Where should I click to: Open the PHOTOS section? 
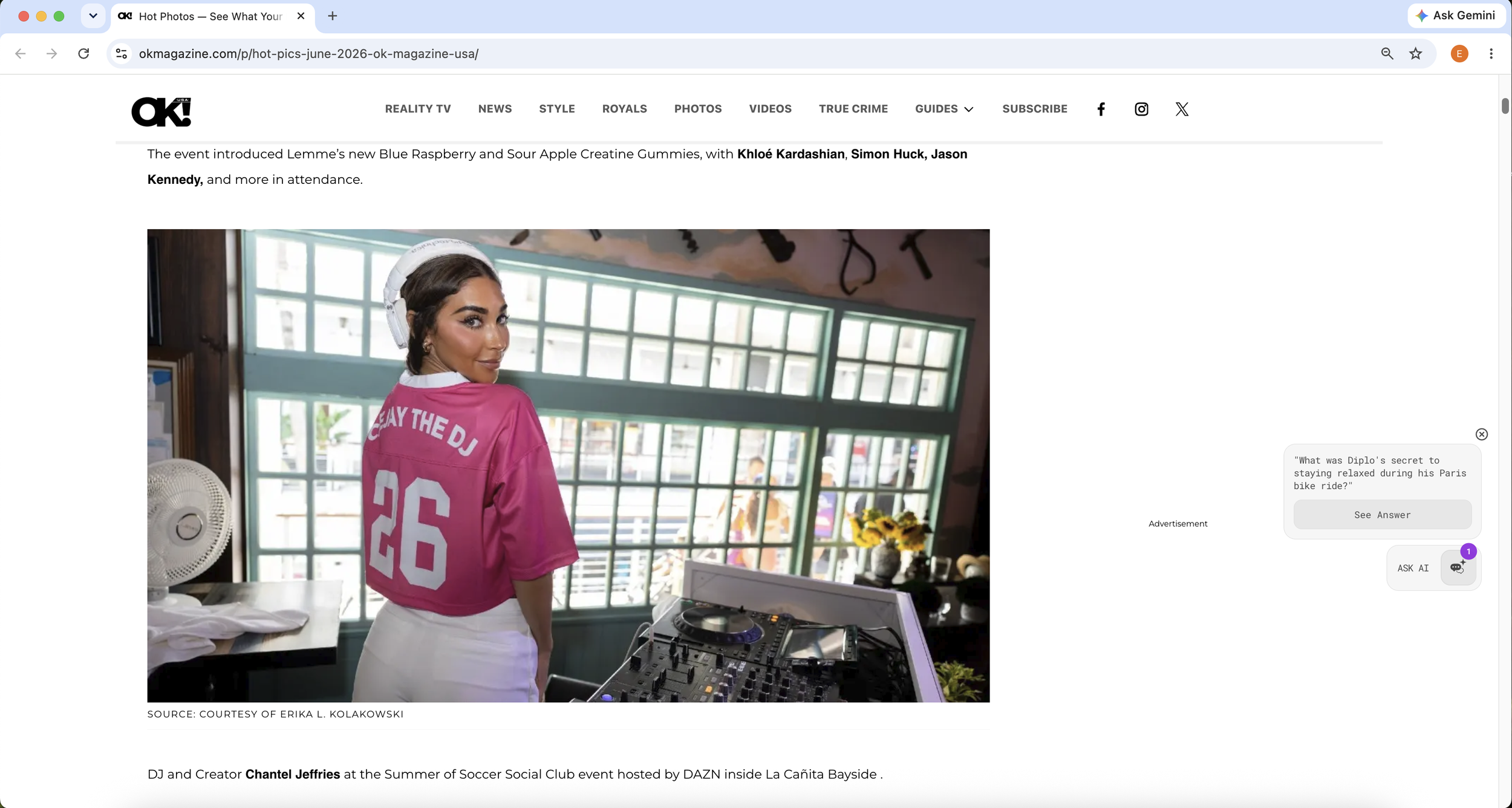(698, 109)
